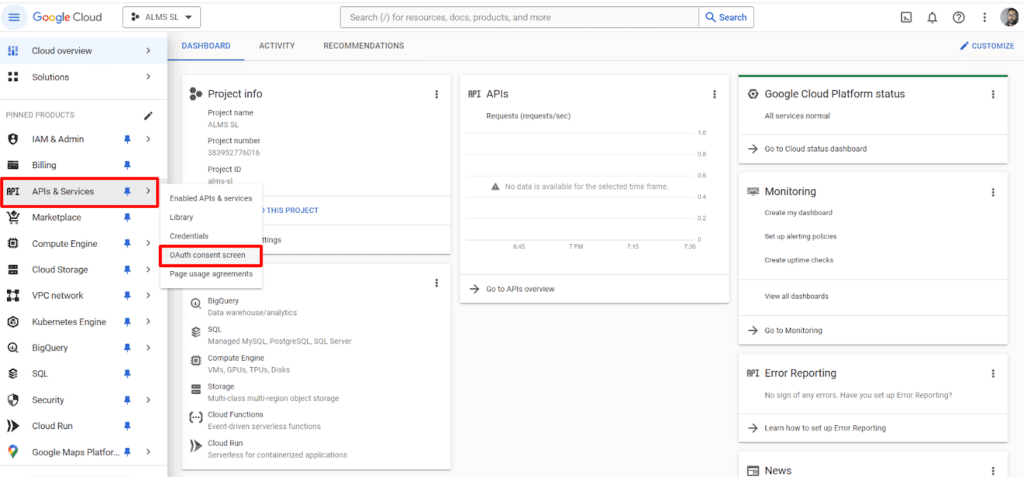
Task: Expand Cloud overview submenu chevron
Action: [x=148, y=51]
